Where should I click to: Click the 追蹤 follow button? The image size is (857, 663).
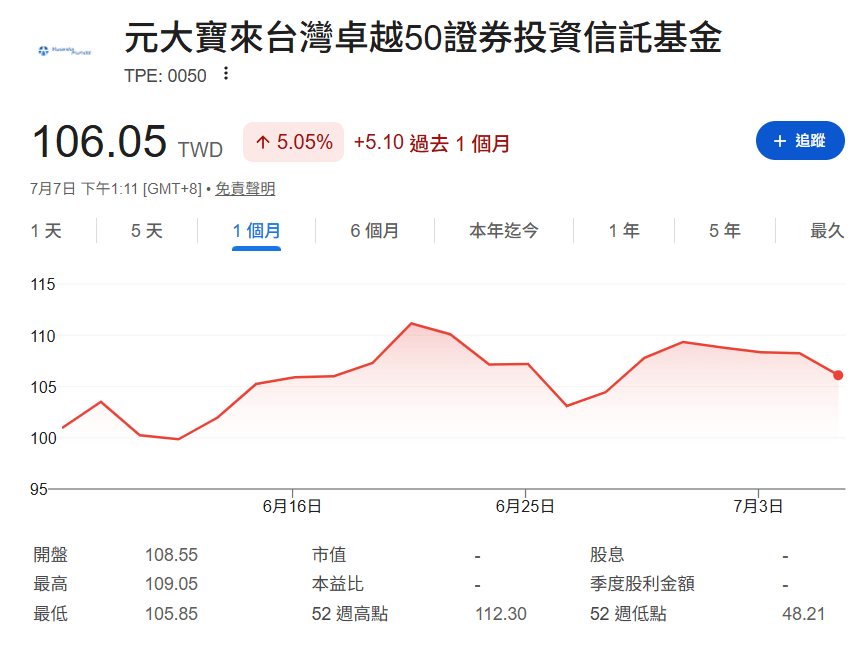800,140
